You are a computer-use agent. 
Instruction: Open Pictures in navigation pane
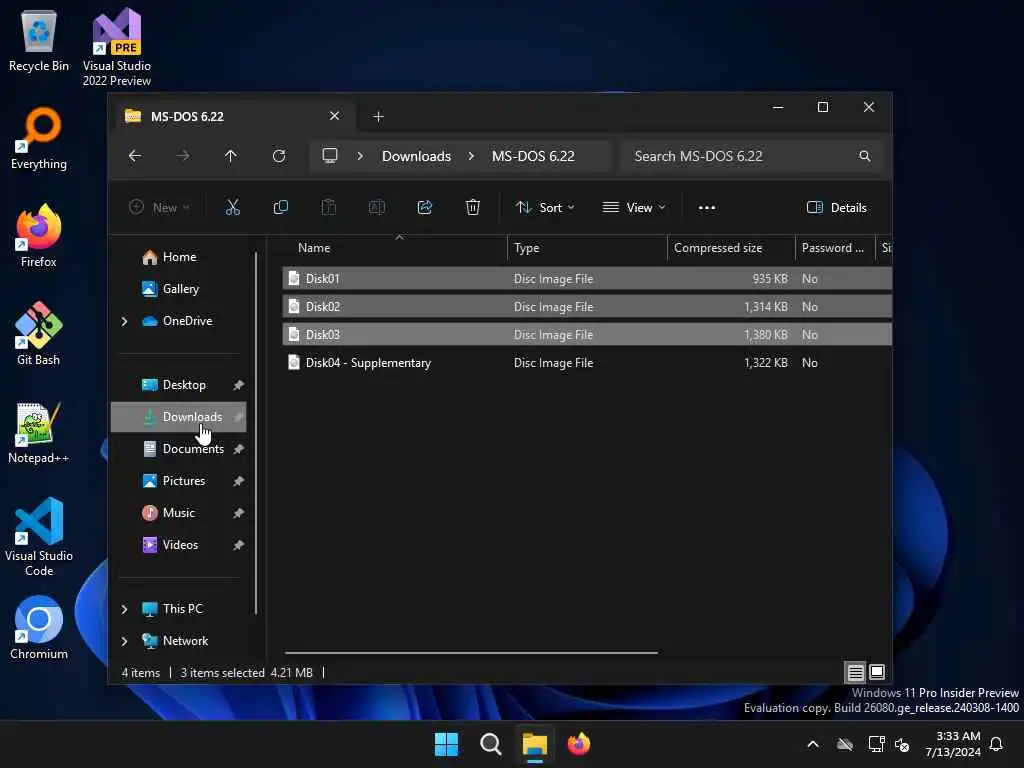(179, 481)
